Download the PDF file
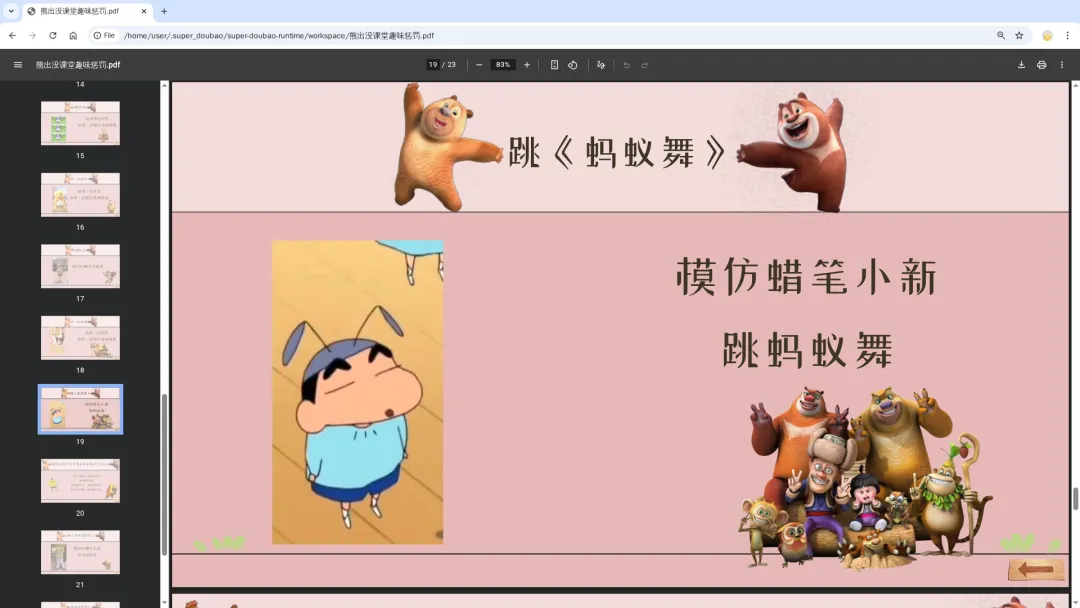This screenshot has width=1080, height=608. point(1021,65)
